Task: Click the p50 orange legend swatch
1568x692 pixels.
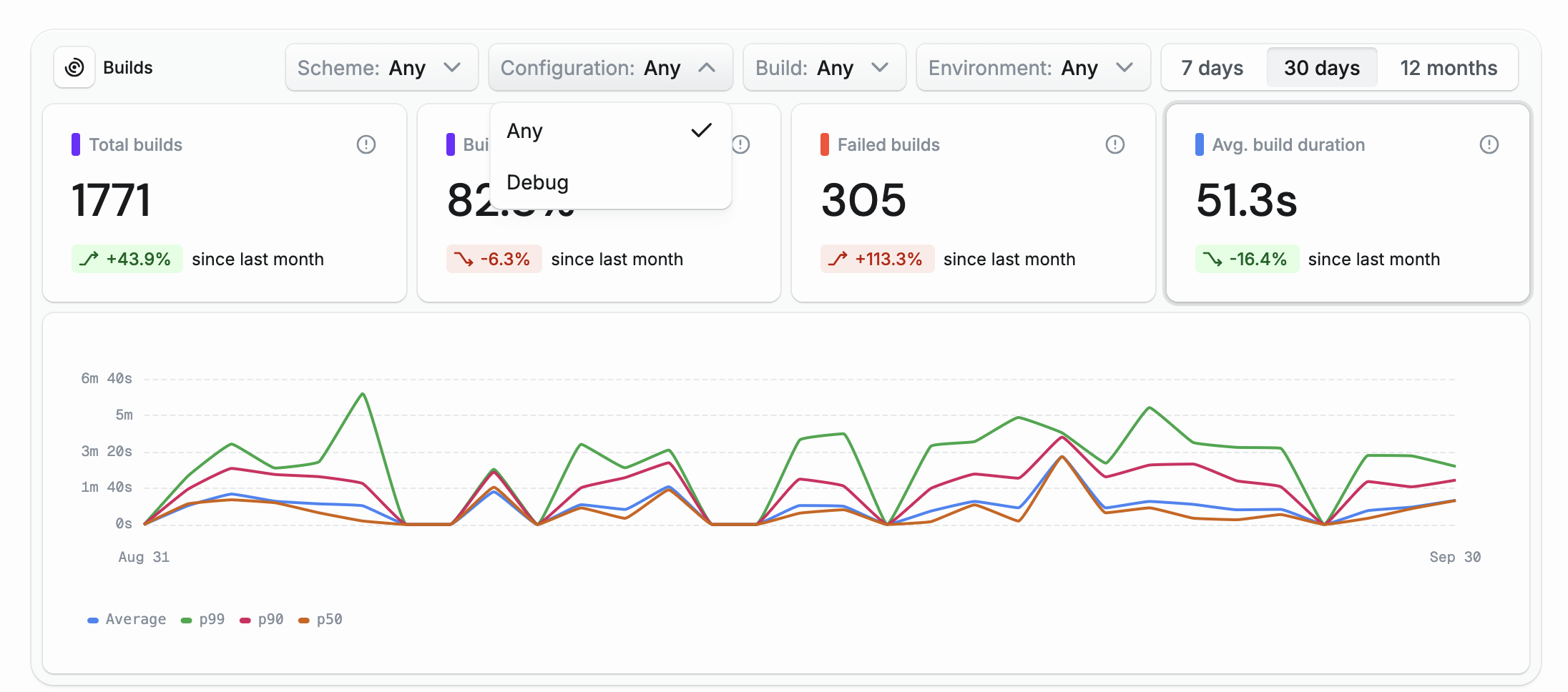Action: (x=304, y=620)
